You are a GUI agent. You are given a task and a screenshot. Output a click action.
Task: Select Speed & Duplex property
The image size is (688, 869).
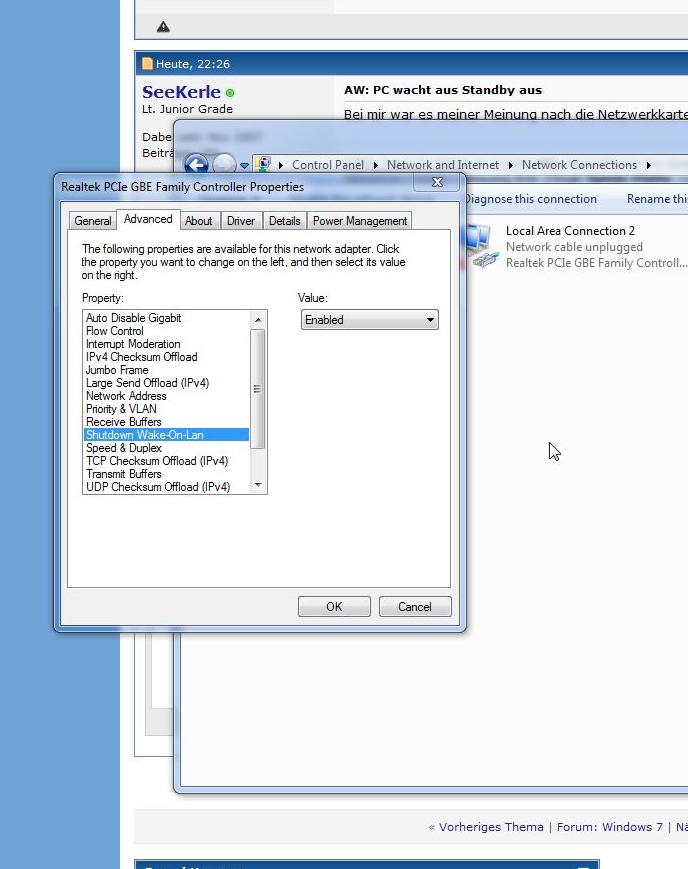(166, 448)
